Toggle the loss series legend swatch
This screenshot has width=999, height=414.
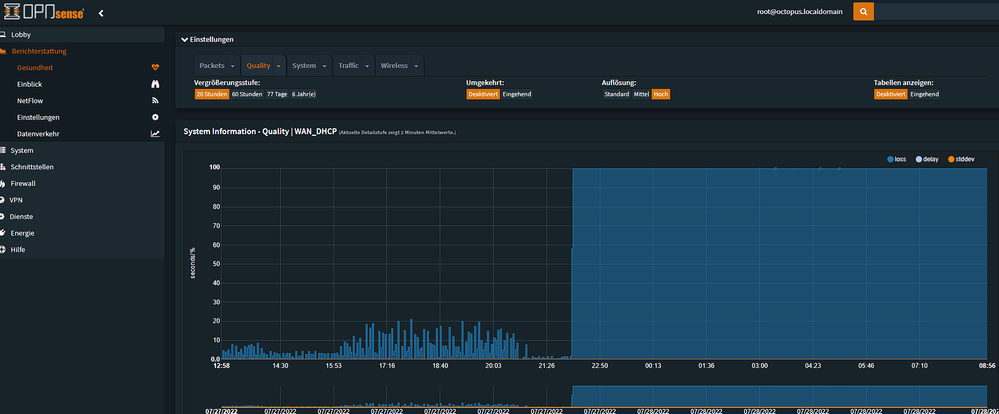[x=890, y=159]
